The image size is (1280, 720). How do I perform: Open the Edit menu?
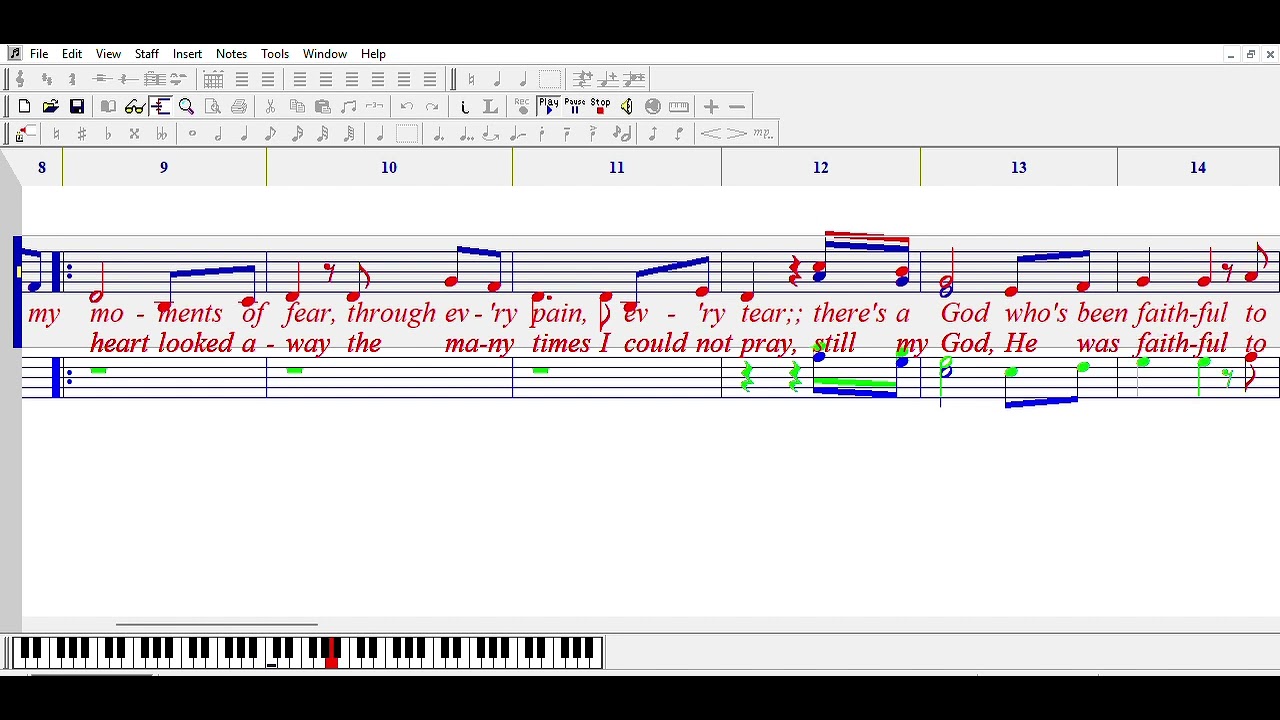point(72,54)
